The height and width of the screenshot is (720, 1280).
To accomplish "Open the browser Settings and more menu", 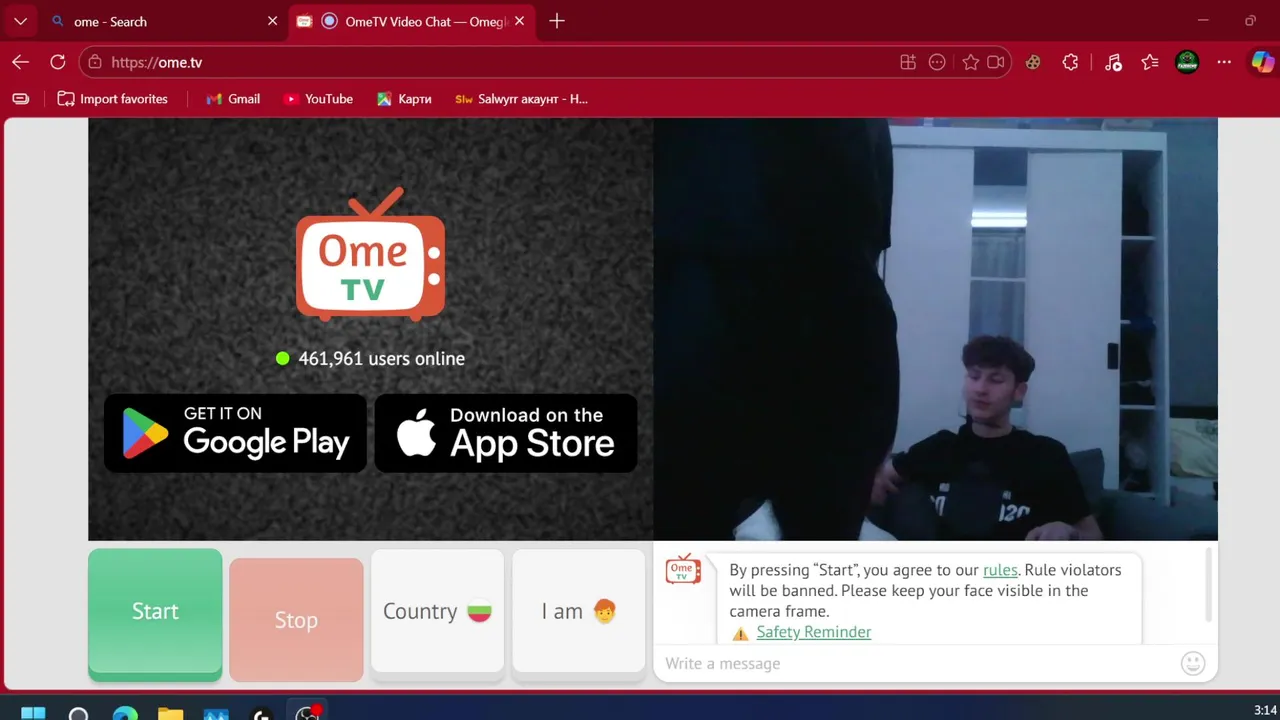I will 1224,62.
